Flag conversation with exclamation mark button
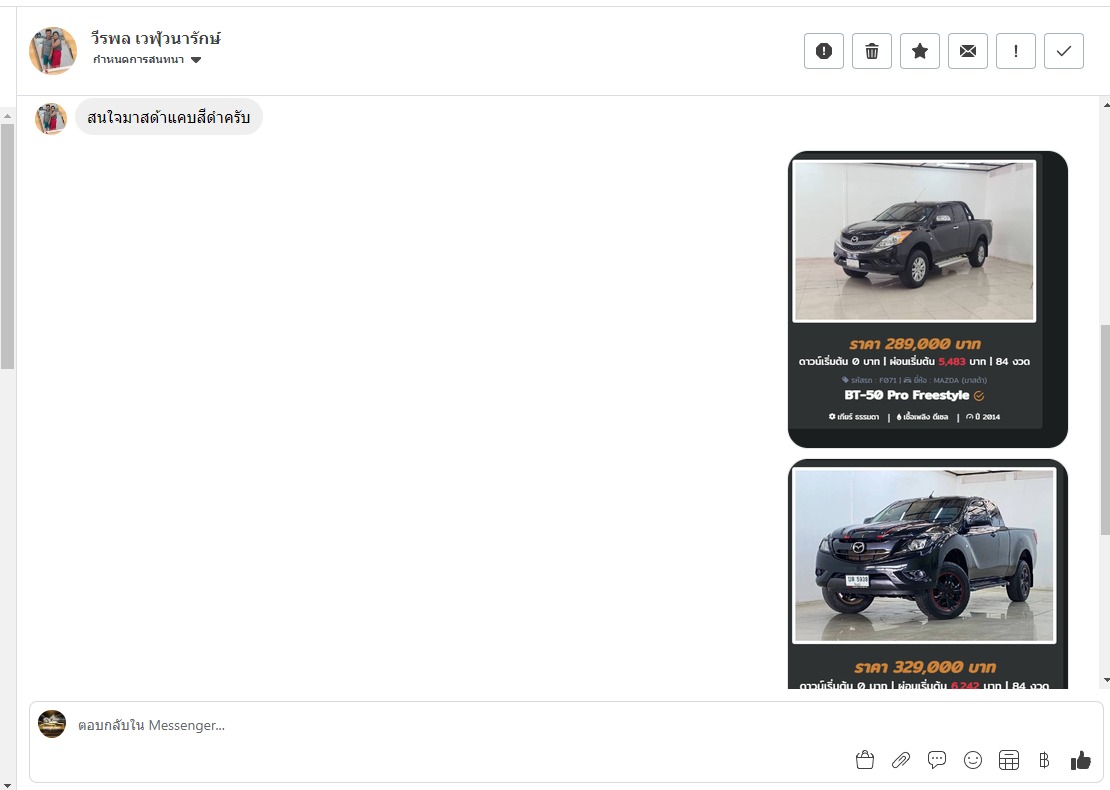Image resolution: width=1110 pixels, height=790 pixels. click(1016, 51)
